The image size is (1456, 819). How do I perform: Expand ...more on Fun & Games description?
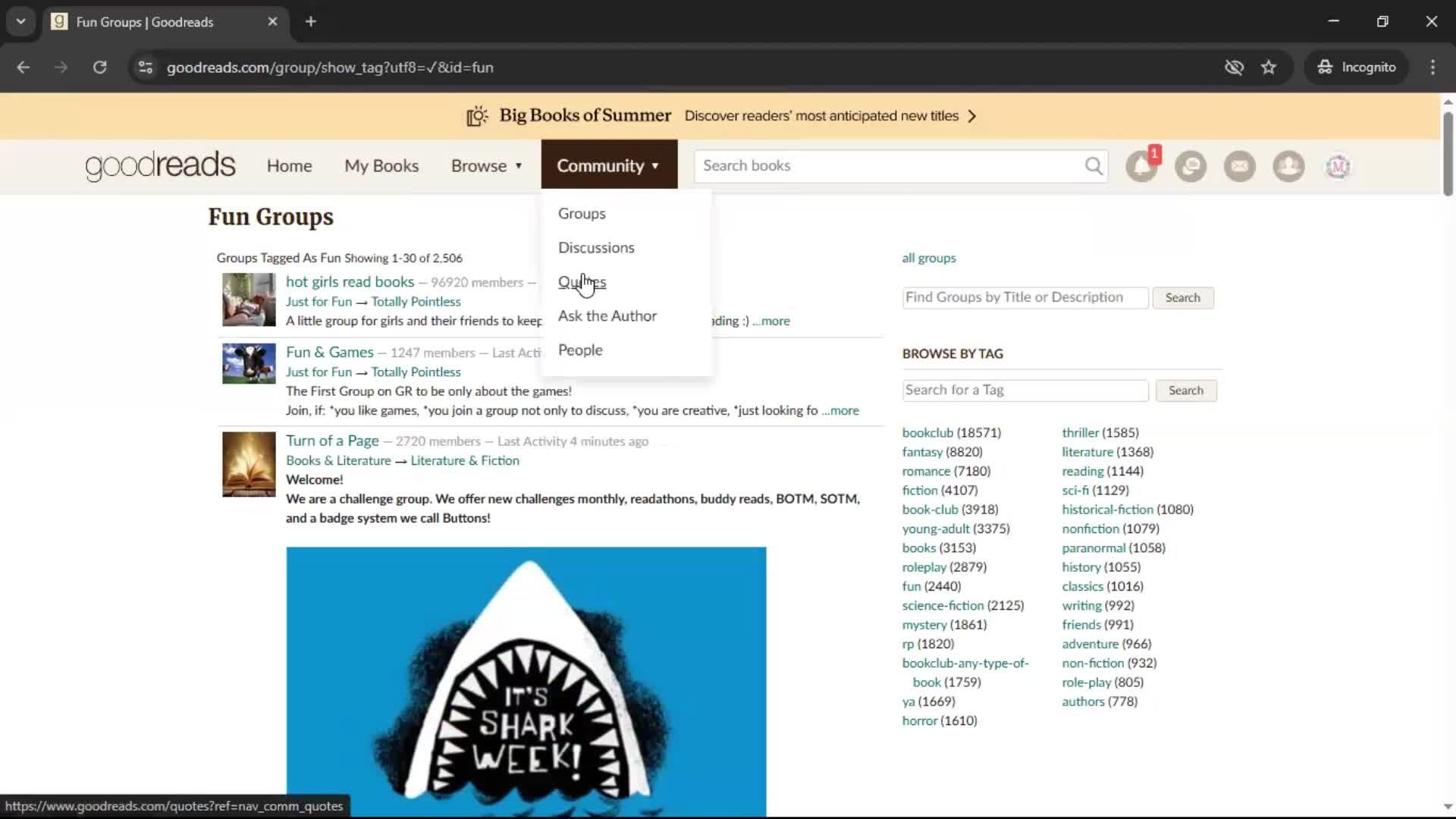coord(840,410)
